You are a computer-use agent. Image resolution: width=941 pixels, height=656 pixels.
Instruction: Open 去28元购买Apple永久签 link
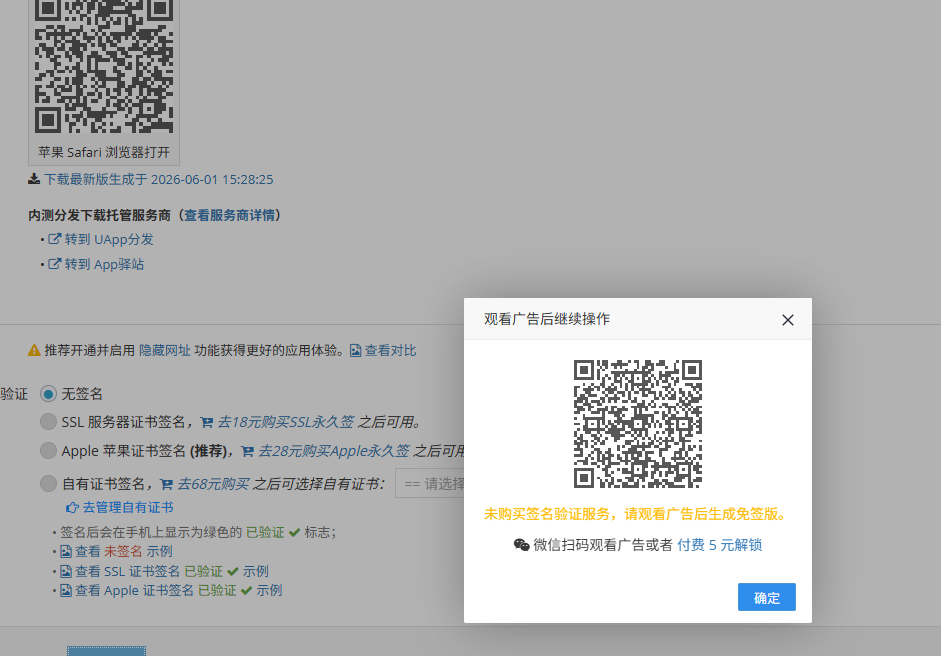click(x=333, y=451)
